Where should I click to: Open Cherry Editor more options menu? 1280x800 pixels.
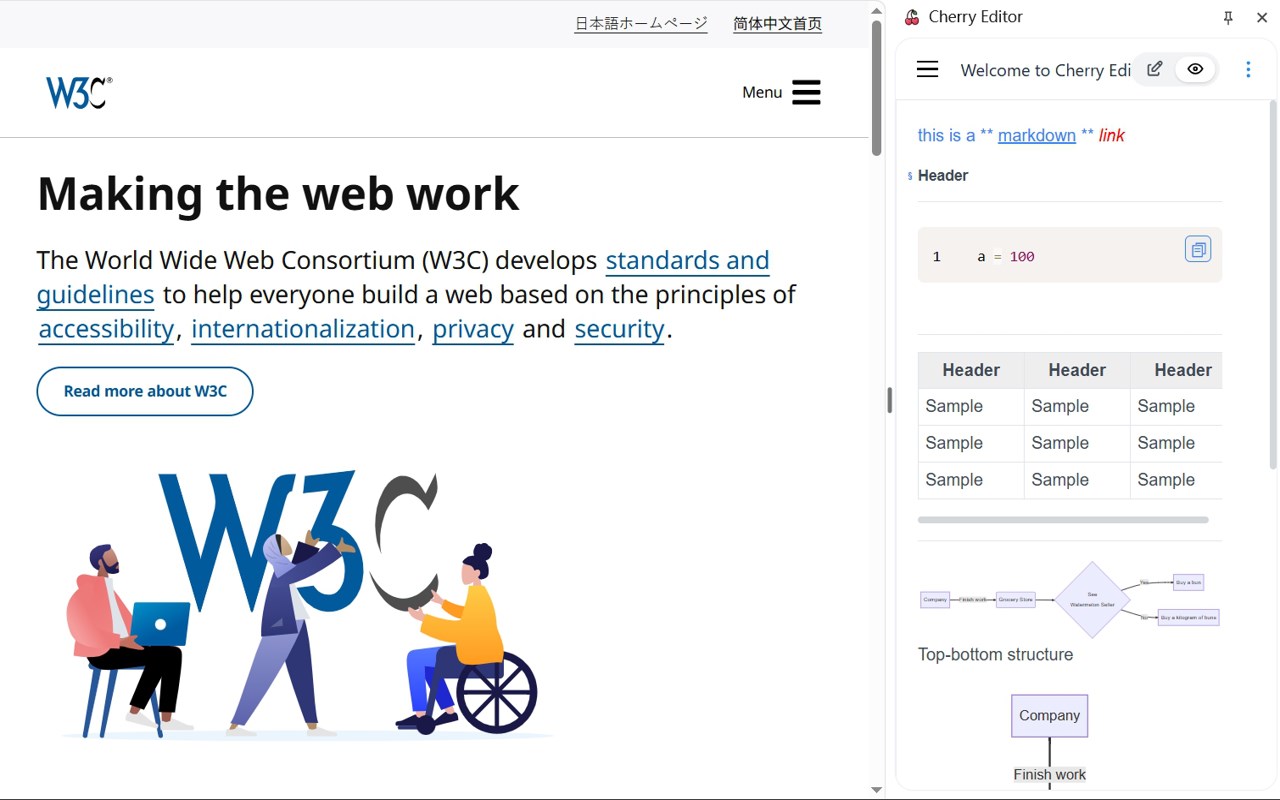pyautogui.click(x=1248, y=69)
